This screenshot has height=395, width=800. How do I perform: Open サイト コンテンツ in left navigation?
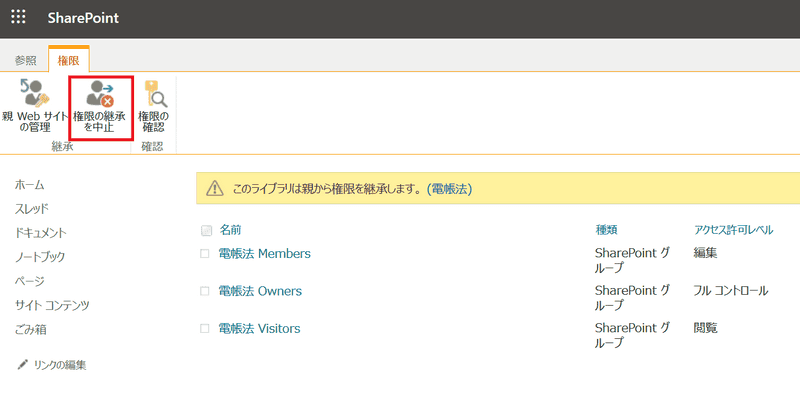tap(52, 306)
